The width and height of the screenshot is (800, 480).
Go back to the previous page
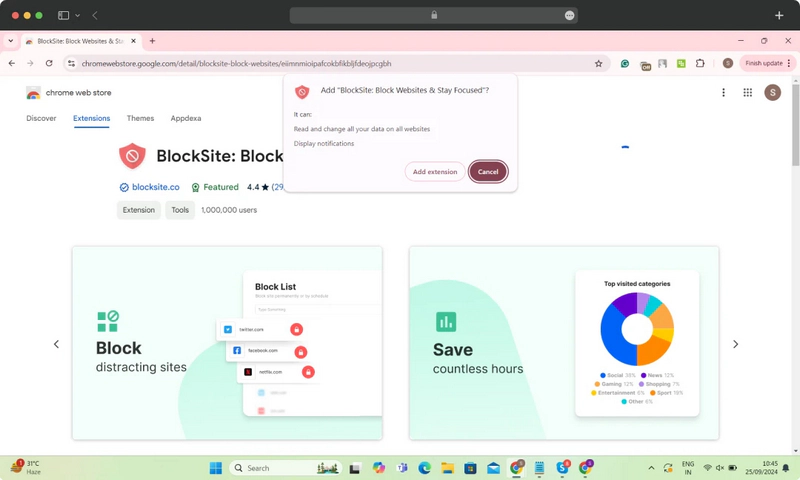[x=12, y=63]
